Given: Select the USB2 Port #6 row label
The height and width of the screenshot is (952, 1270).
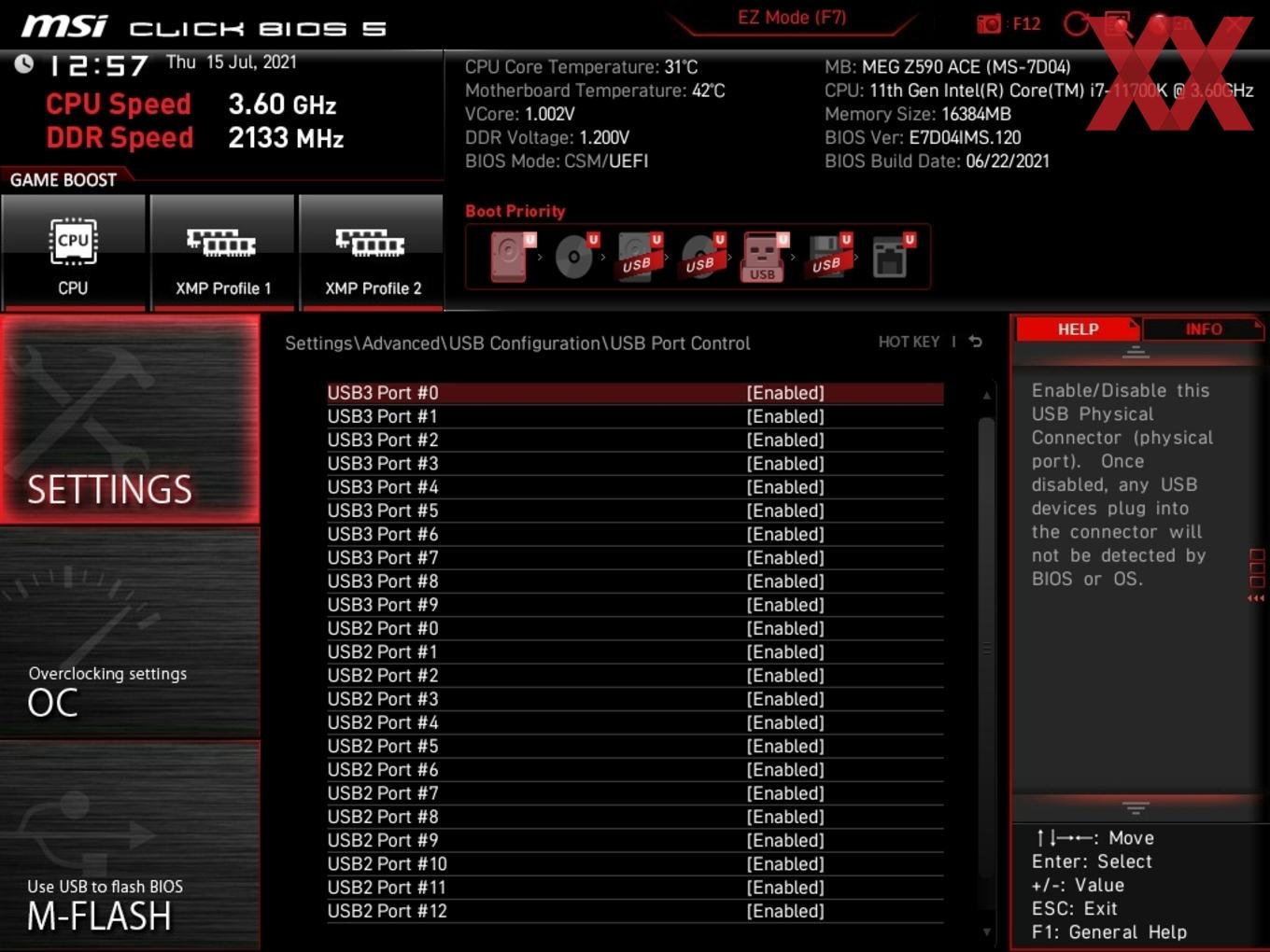Looking at the screenshot, I should (x=383, y=770).
